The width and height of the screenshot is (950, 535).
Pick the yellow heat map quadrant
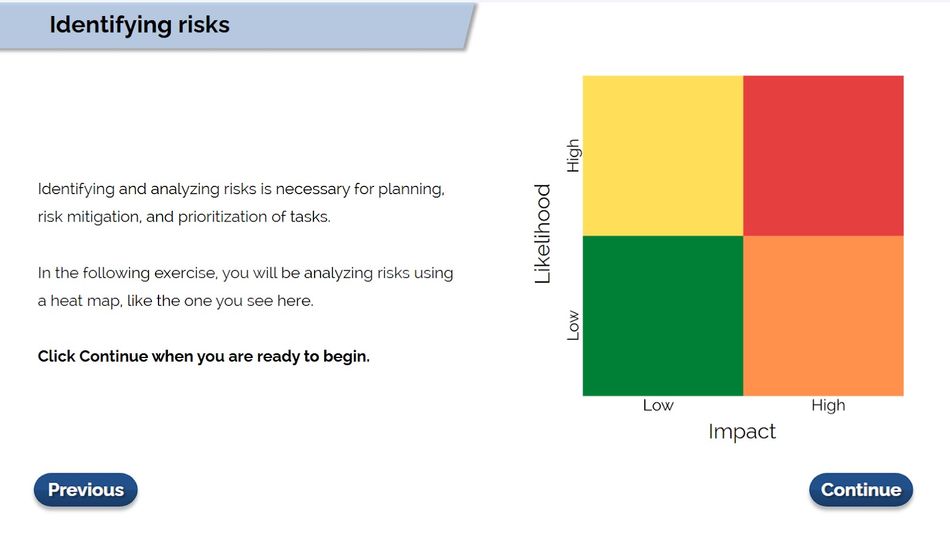pos(663,156)
